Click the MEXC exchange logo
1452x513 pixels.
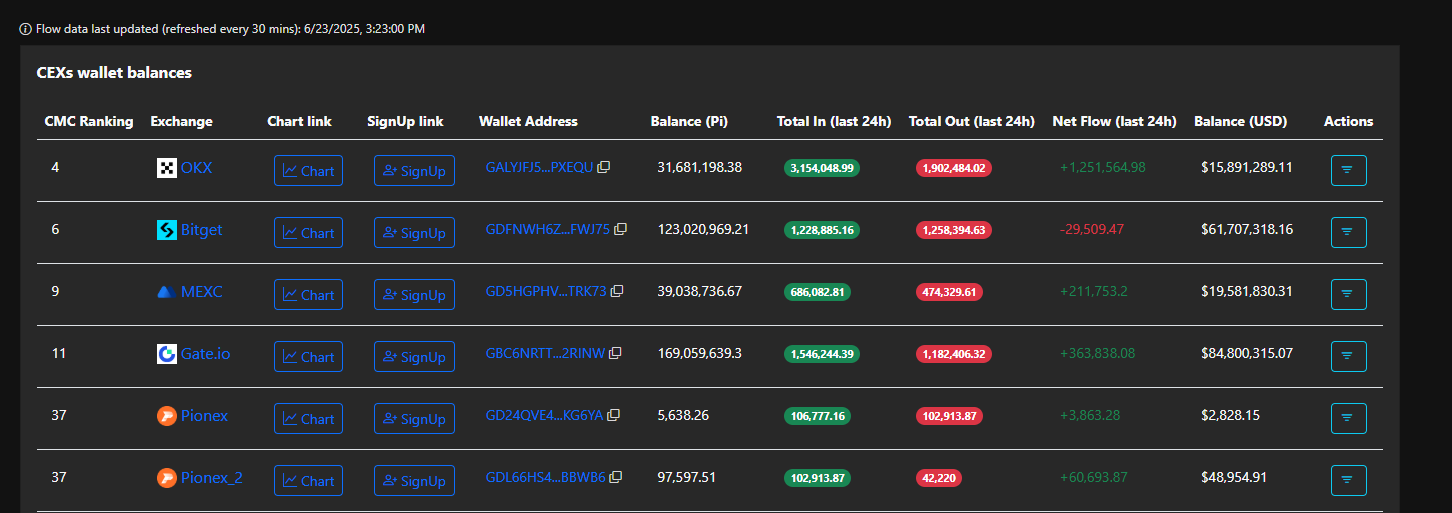pos(167,292)
